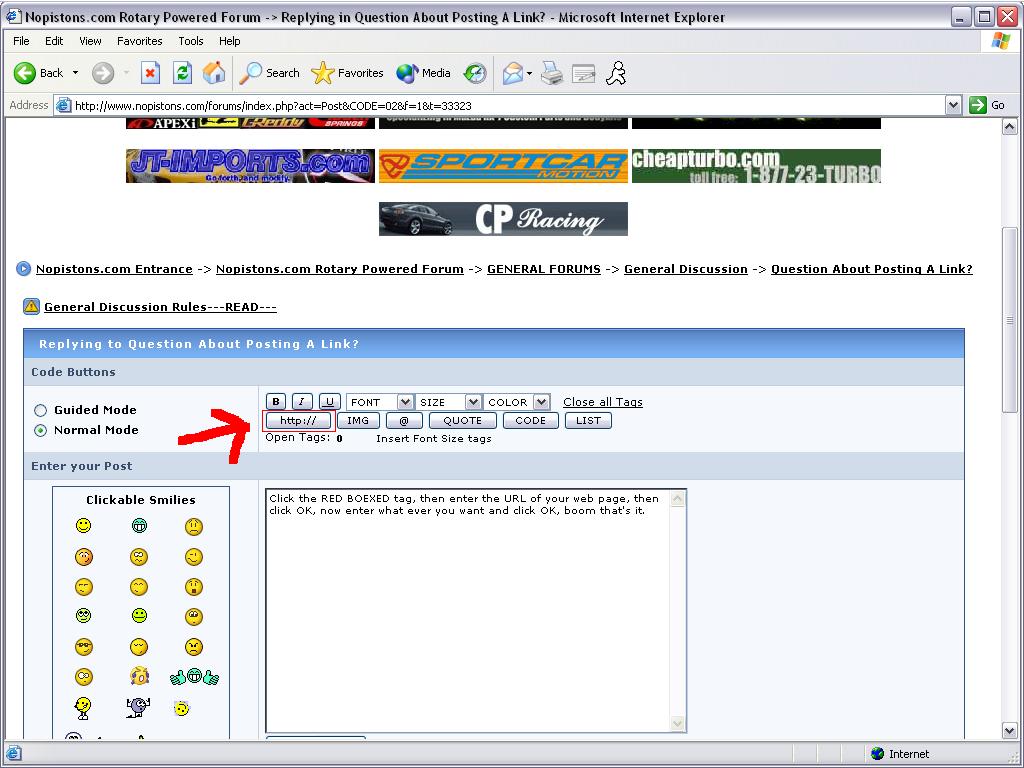The height and width of the screenshot is (768, 1024).
Task: Click the red-boxed http:// button
Action: click(x=298, y=421)
